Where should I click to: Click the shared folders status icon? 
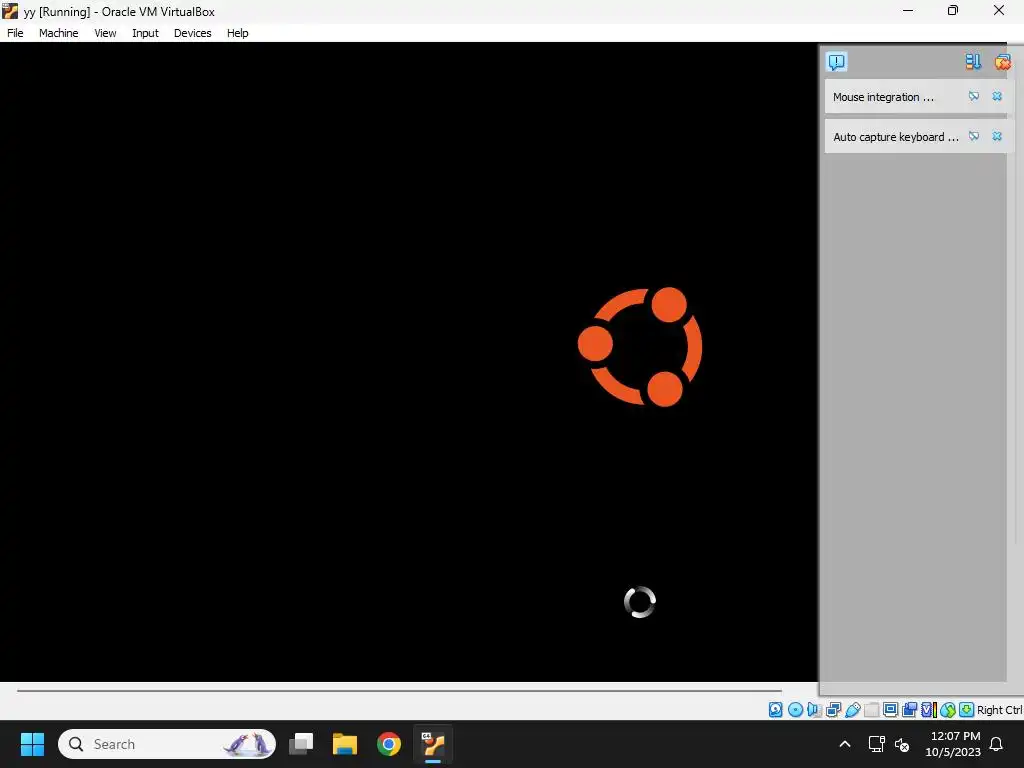(x=871, y=710)
